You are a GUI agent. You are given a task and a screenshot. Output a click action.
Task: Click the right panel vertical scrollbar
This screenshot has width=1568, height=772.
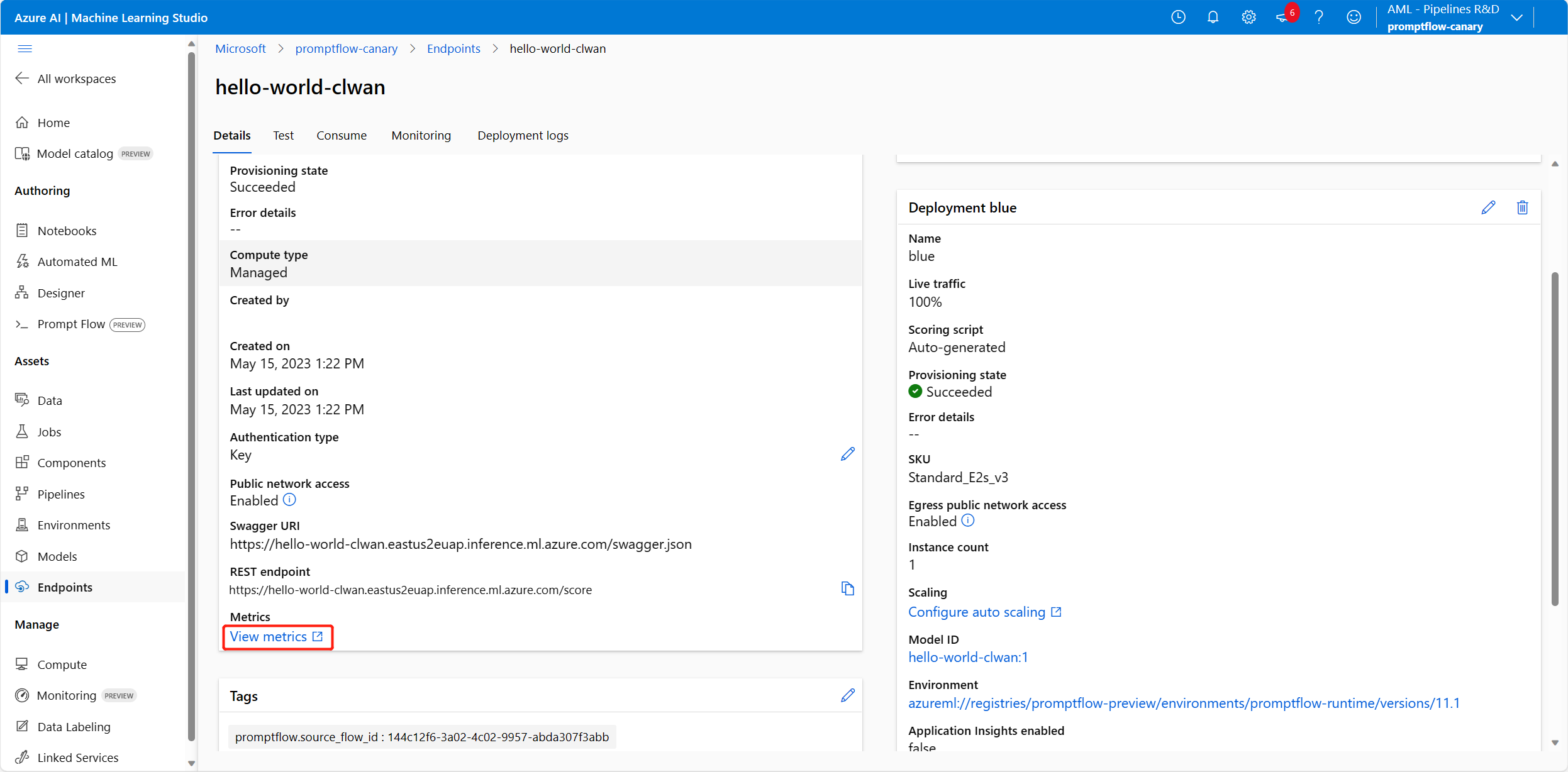[x=1555, y=440]
